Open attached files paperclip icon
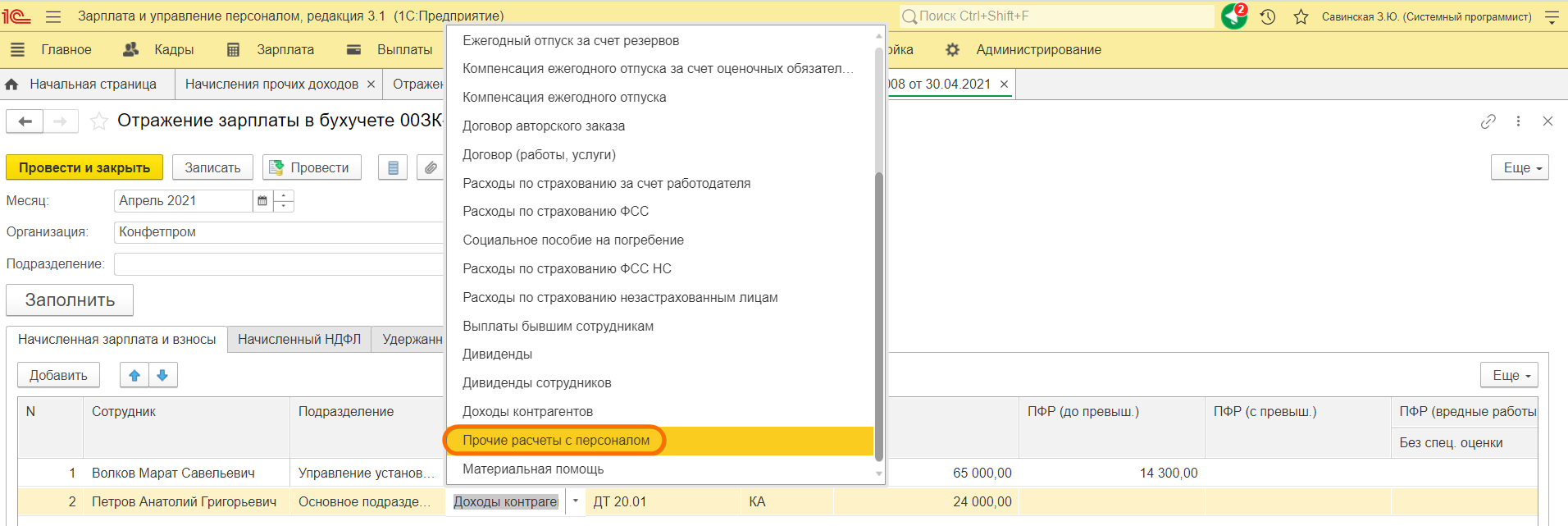Image resolution: width=1568 pixels, height=526 pixels. coord(430,167)
